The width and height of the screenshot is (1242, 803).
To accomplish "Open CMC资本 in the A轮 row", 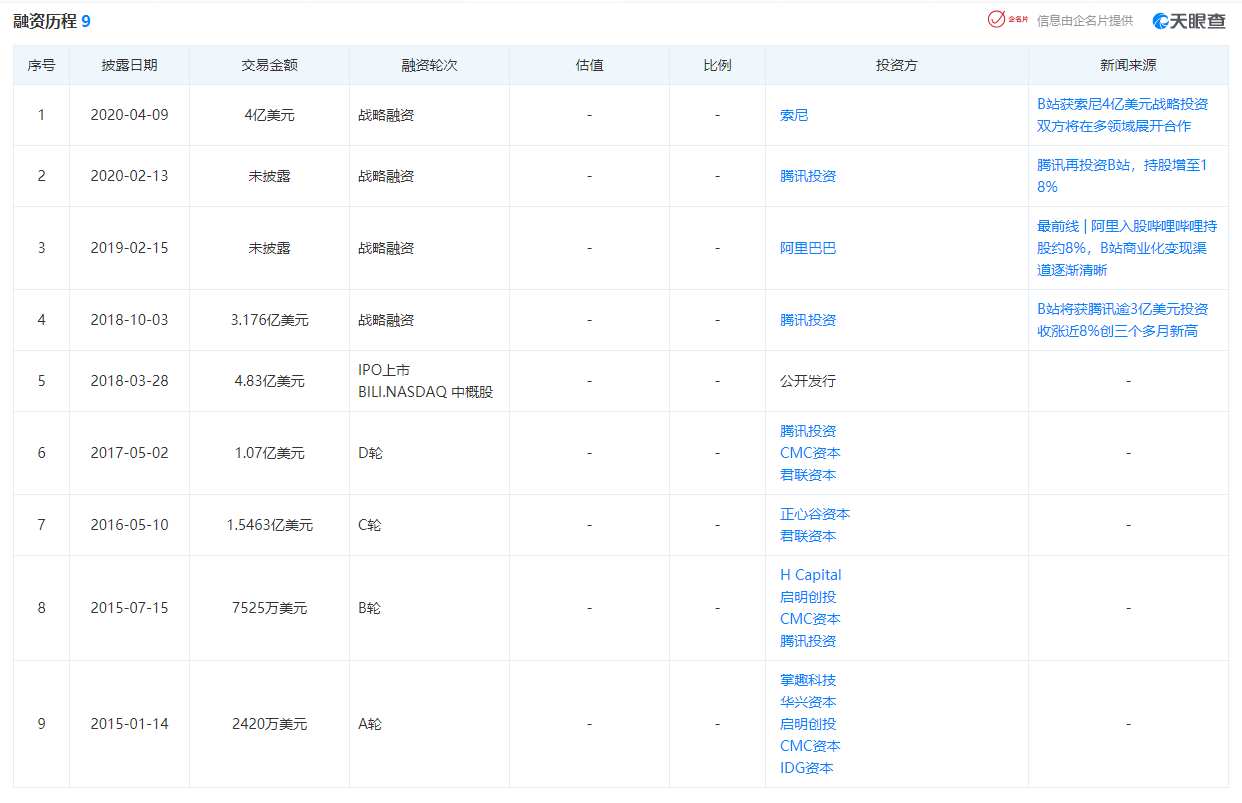I will pyautogui.click(x=810, y=746).
